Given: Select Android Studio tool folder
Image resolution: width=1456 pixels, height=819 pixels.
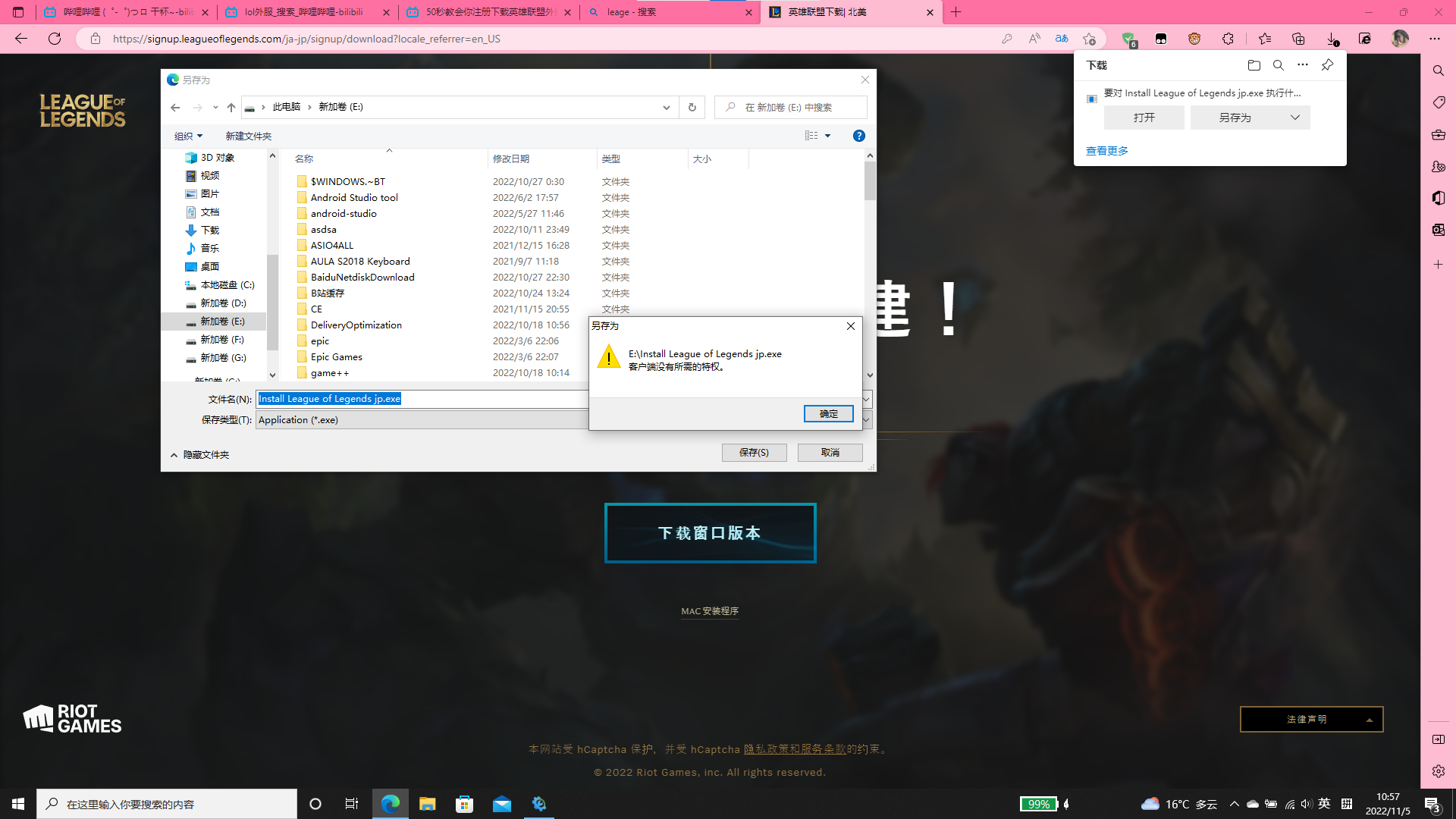Looking at the screenshot, I should pos(354,198).
